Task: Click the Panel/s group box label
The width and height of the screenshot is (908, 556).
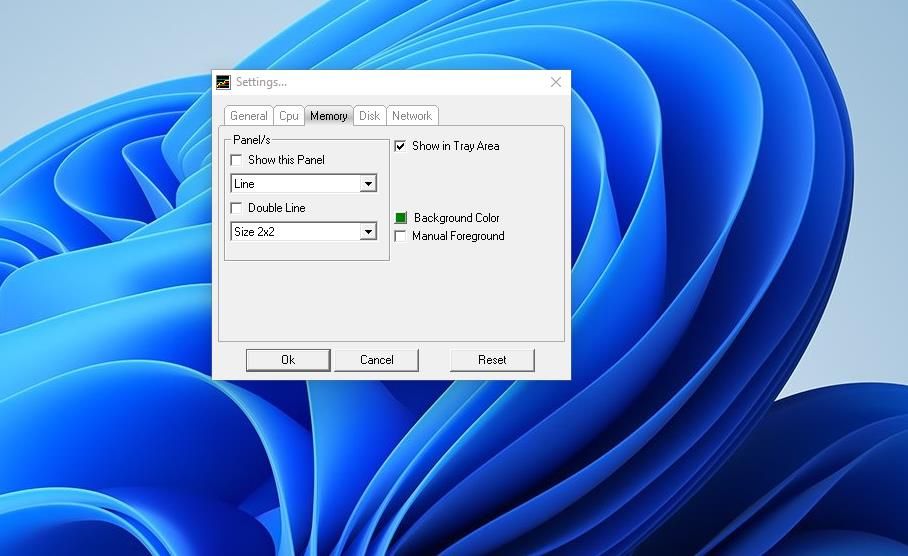Action: (251, 140)
